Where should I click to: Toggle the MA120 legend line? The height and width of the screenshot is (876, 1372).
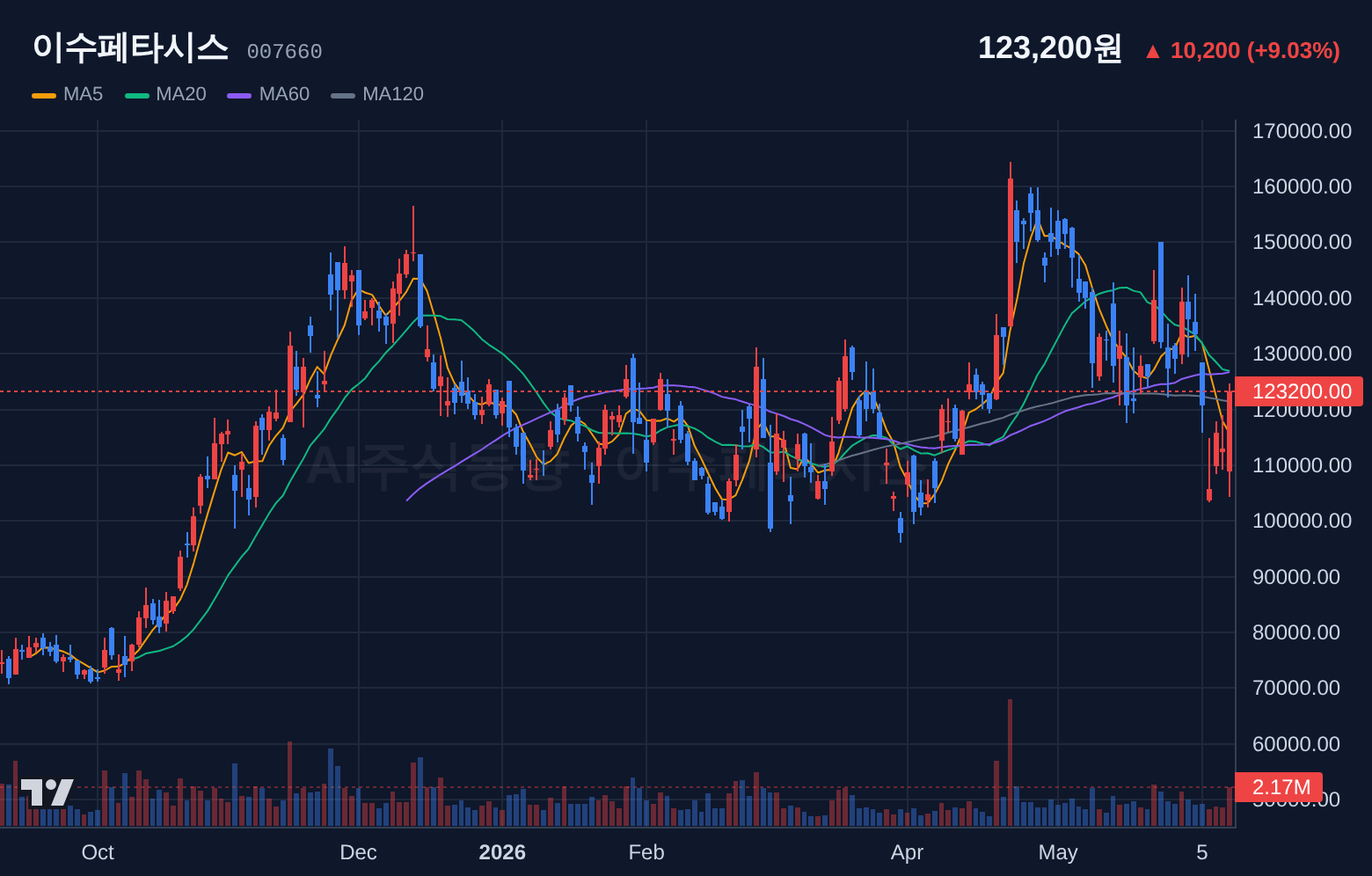[x=377, y=94]
